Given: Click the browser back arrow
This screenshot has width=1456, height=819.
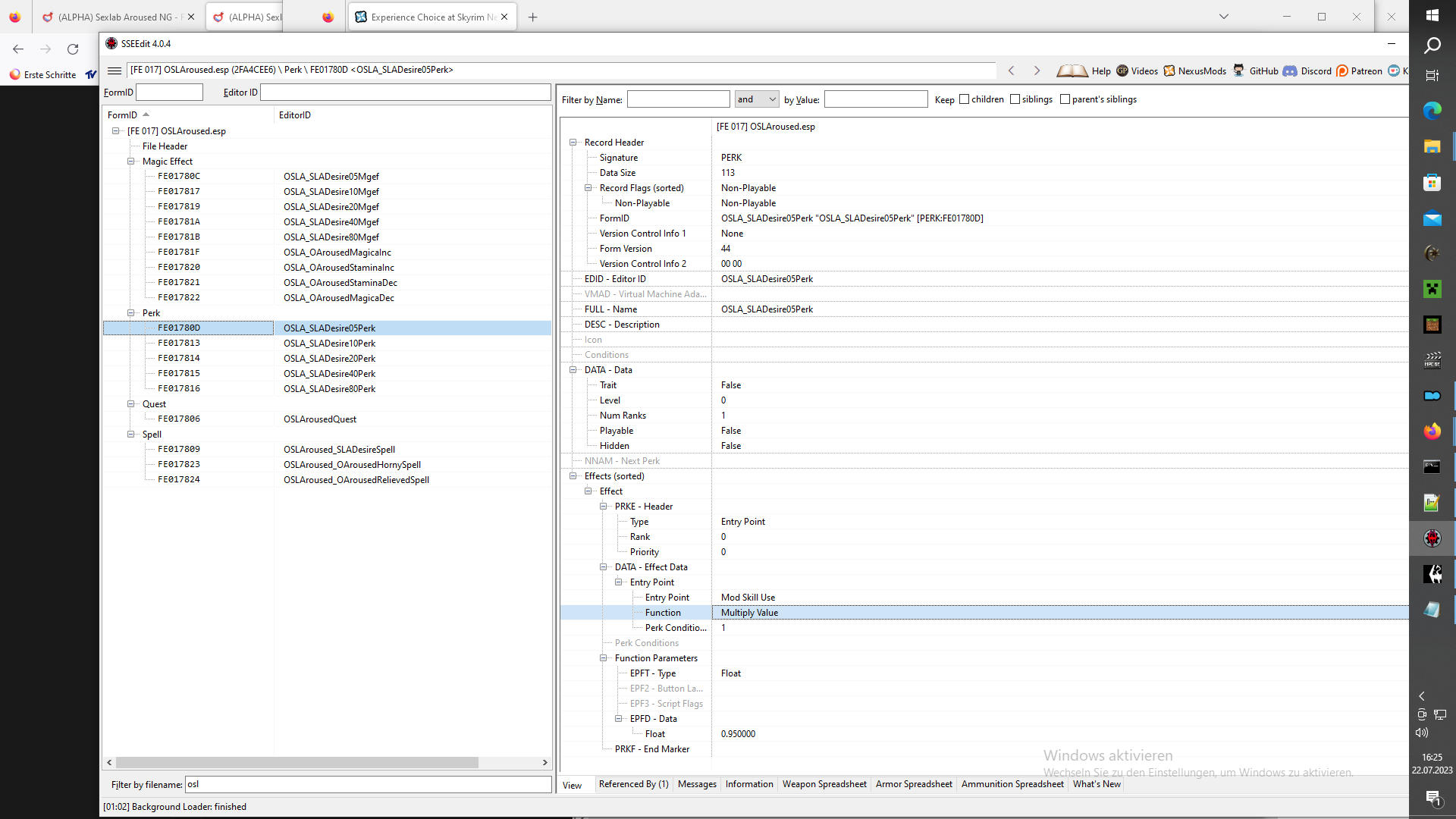Looking at the screenshot, I should click(18, 49).
